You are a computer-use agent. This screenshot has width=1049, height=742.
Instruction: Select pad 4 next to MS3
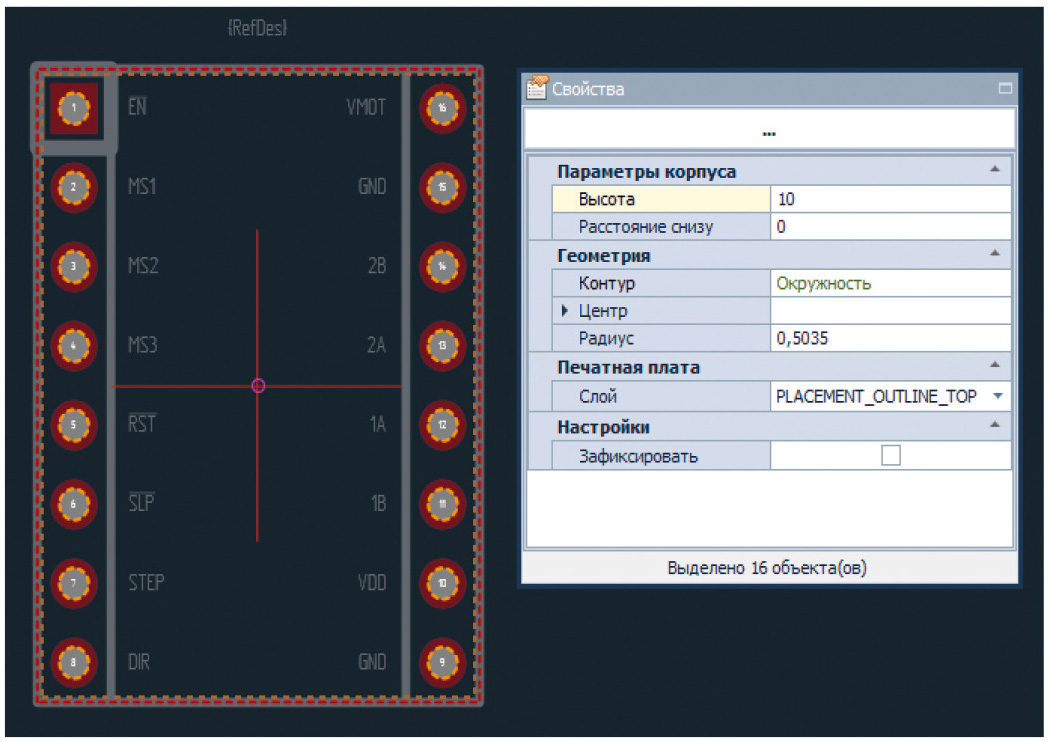pyautogui.click(x=74, y=346)
